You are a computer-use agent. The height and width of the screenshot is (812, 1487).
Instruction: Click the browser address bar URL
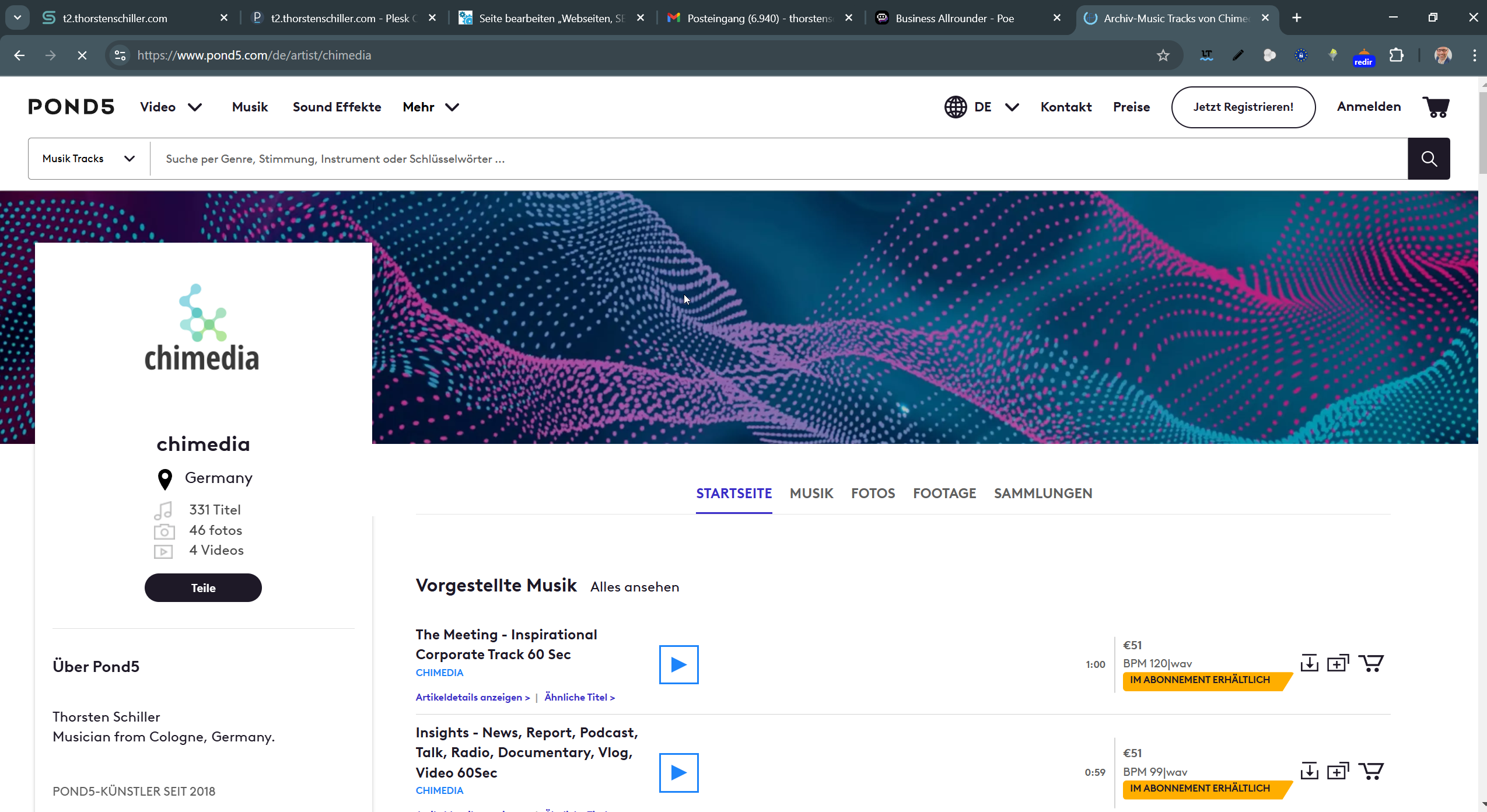pyautogui.click(x=254, y=55)
